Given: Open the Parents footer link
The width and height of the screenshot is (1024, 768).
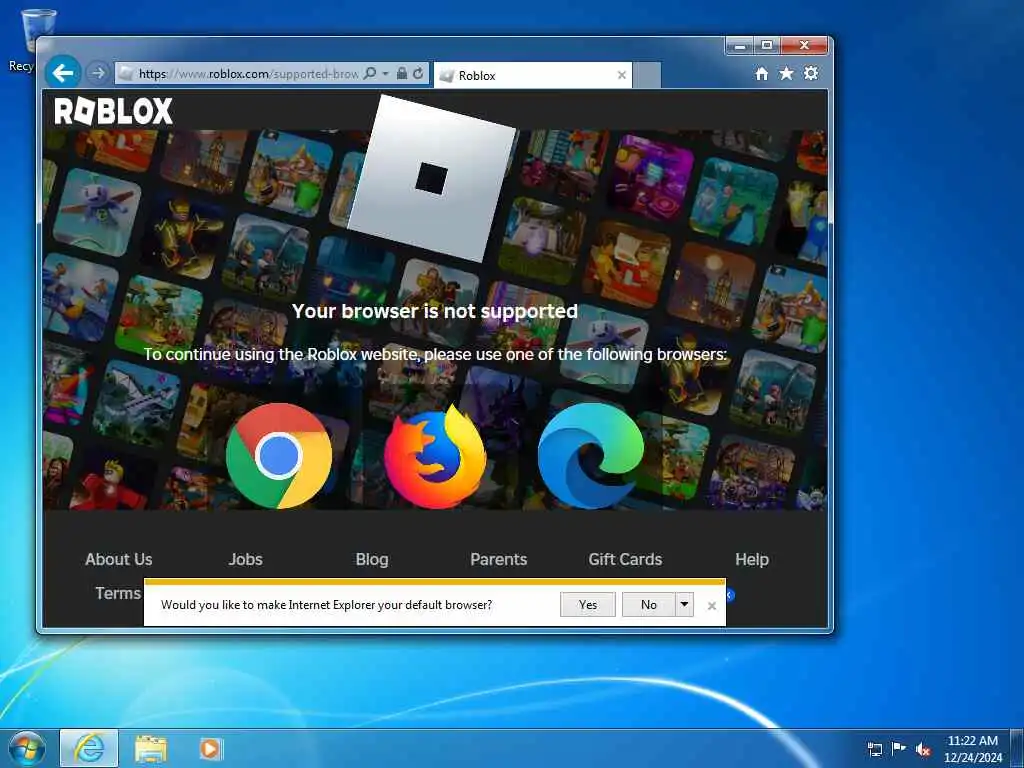Looking at the screenshot, I should (498, 560).
